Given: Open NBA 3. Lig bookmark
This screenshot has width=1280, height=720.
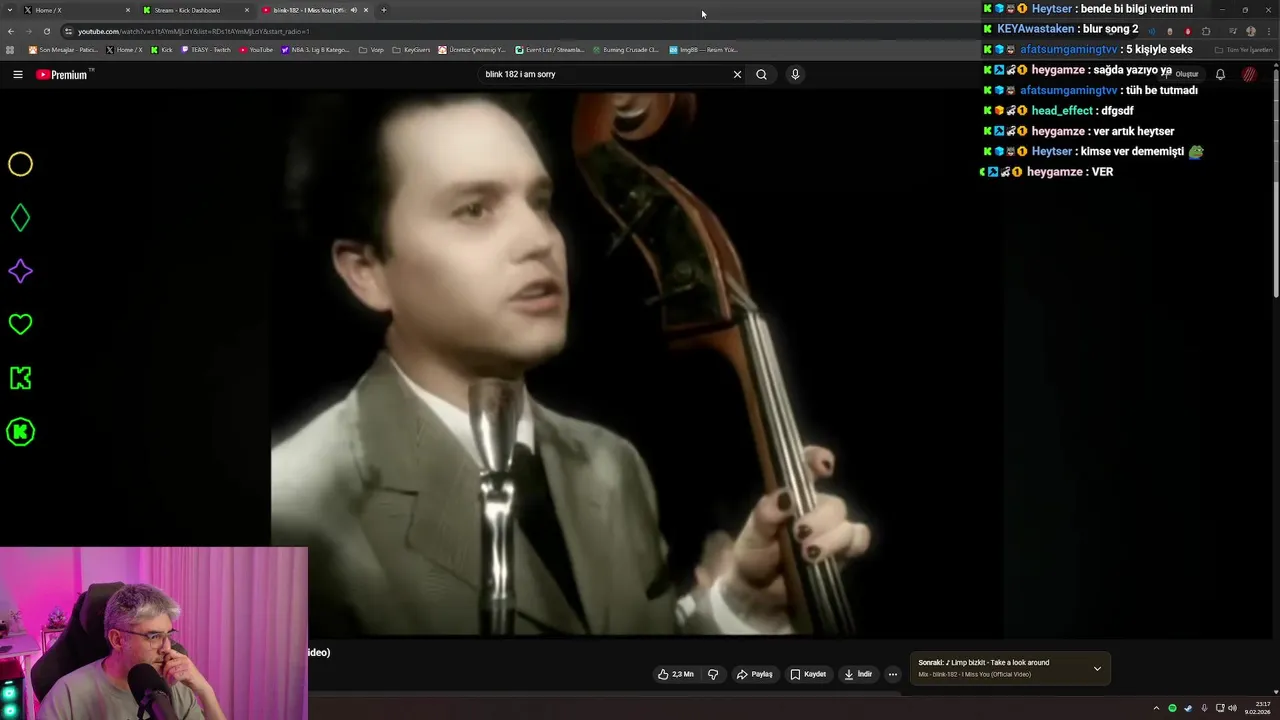Looking at the screenshot, I should tap(316, 49).
